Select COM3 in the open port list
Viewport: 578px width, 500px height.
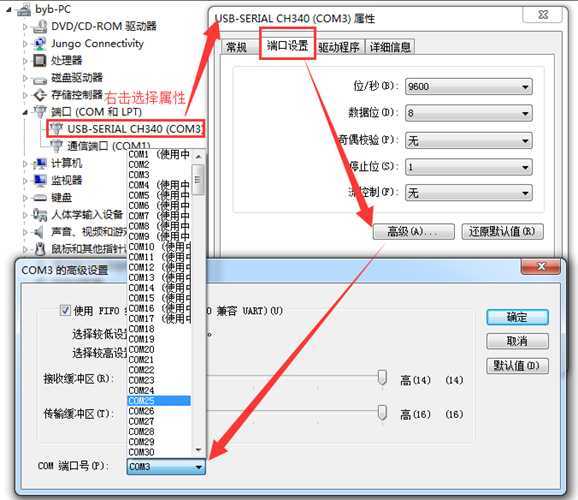pos(159,175)
